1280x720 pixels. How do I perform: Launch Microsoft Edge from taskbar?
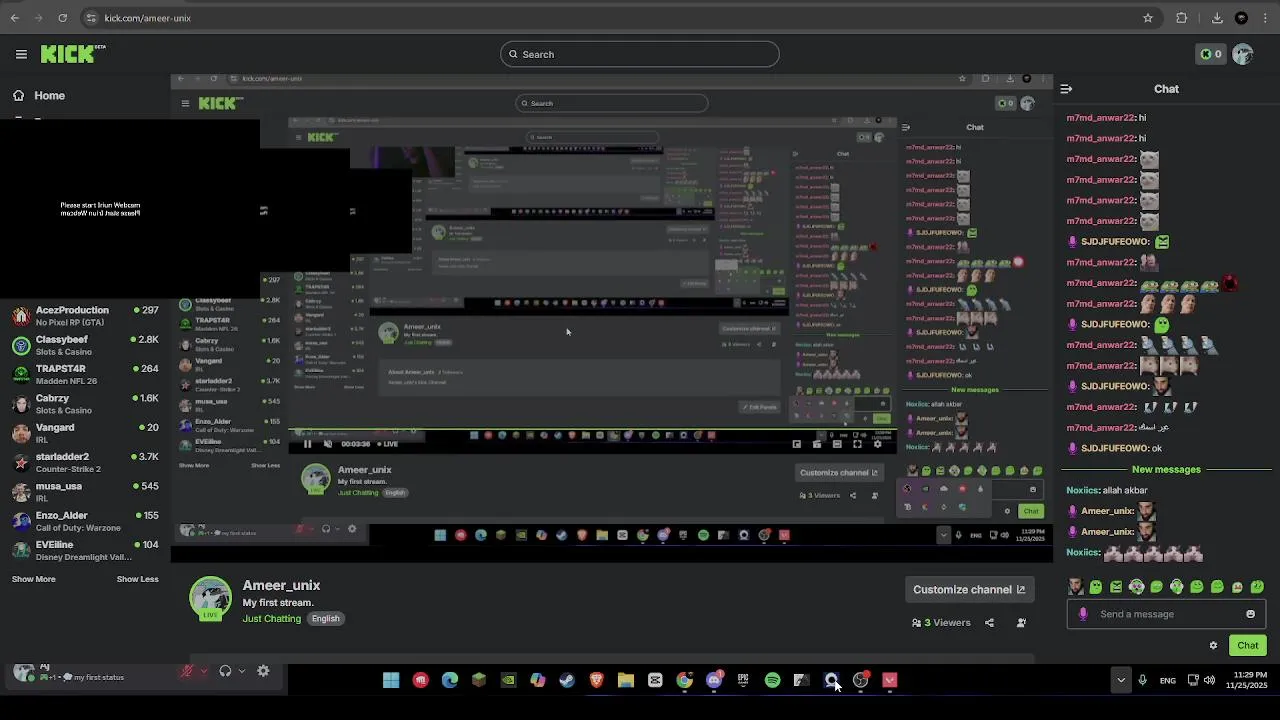[x=450, y=681]
